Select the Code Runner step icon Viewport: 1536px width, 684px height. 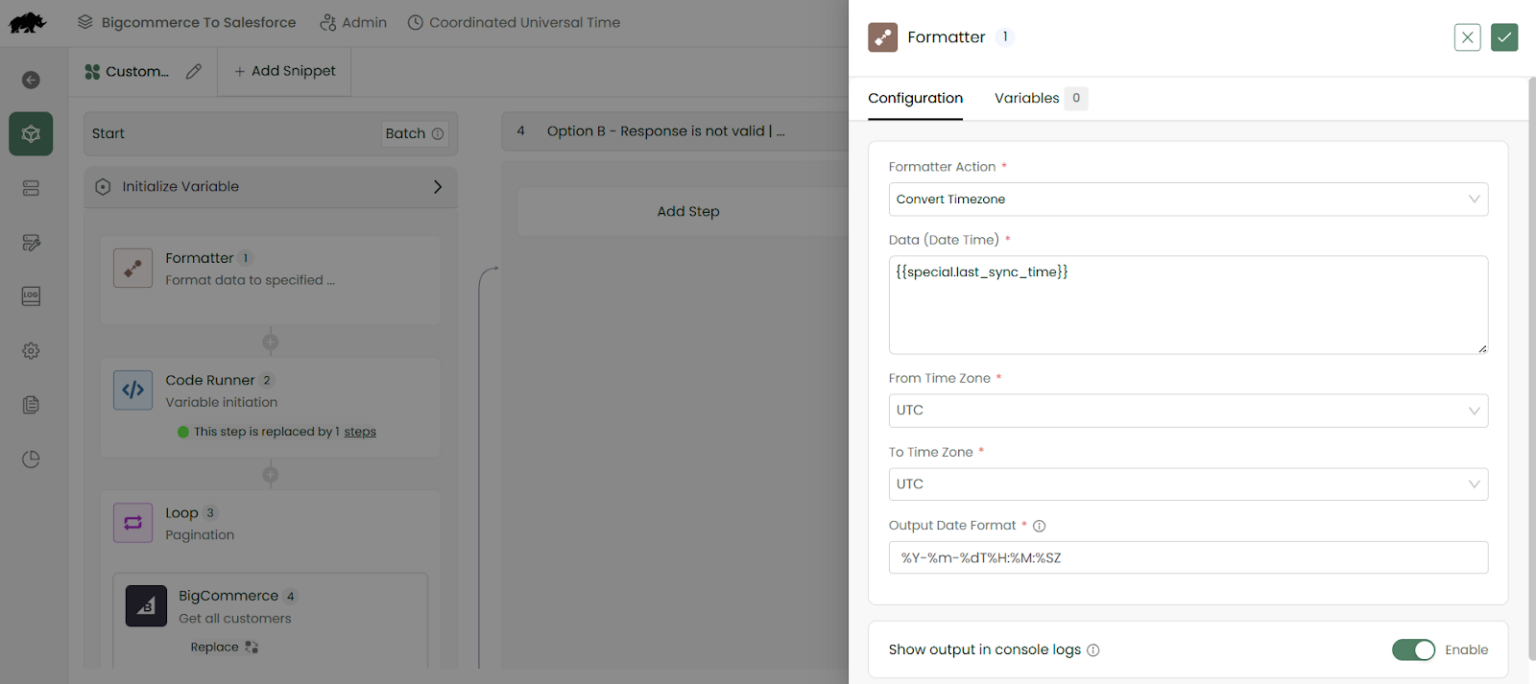pos(133,390)
